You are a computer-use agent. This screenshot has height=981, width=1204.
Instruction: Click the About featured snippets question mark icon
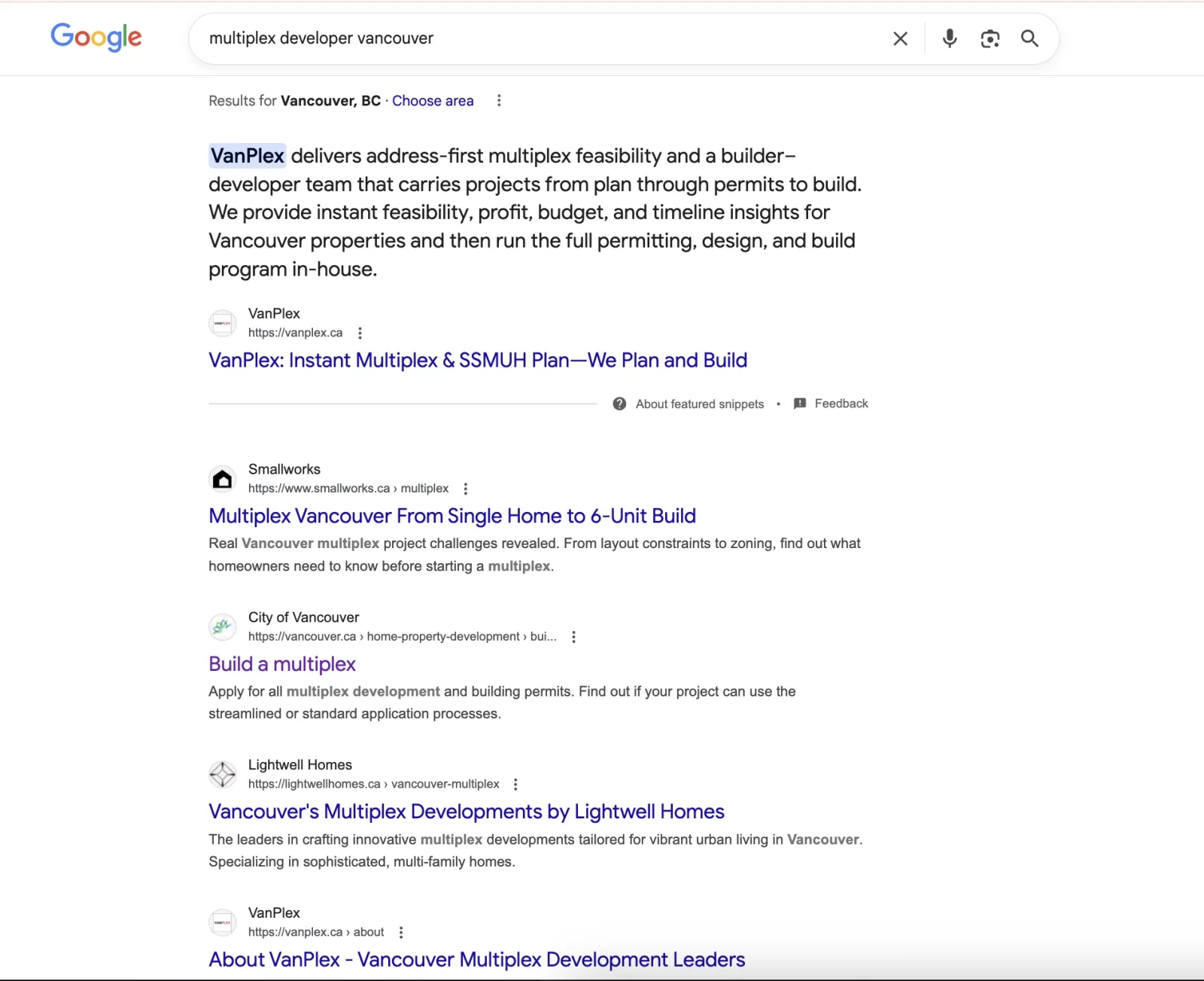click(x=619, y=404)
